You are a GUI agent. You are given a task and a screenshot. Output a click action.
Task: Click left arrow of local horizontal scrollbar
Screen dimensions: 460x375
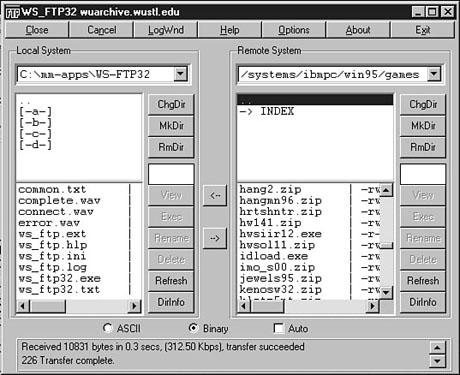click(x=23, y=306)
